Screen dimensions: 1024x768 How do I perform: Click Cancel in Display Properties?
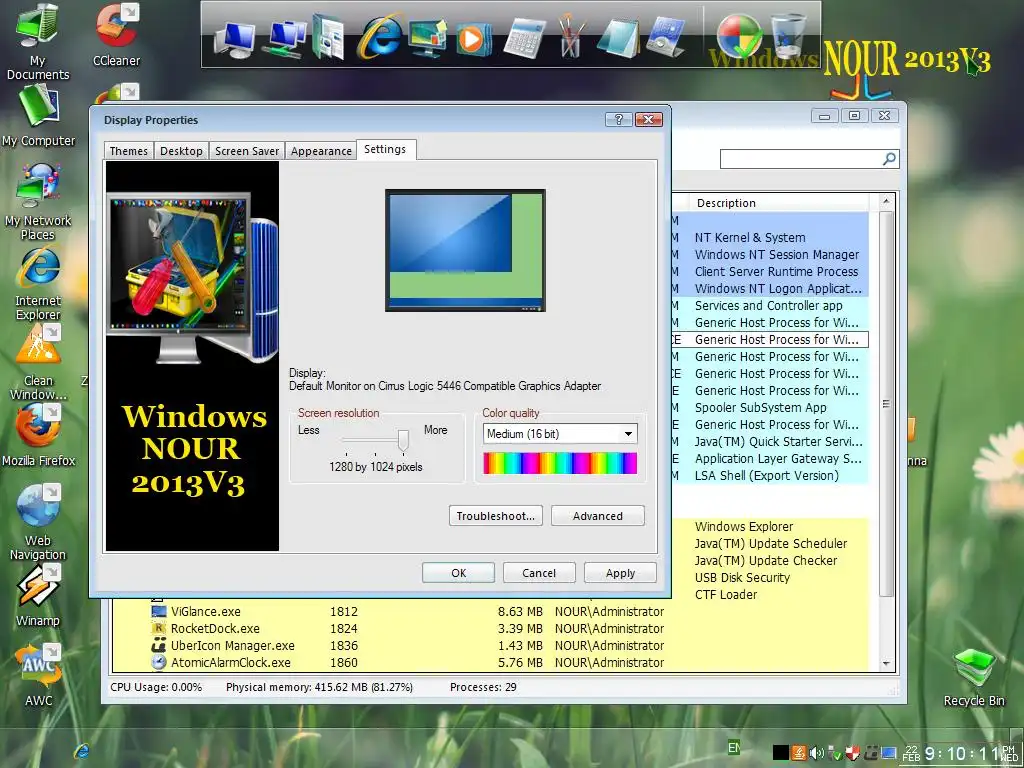point(539,573)
